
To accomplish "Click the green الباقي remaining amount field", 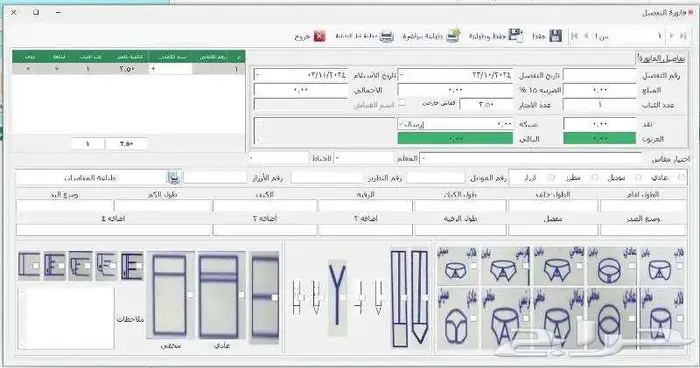I will 455,138.
